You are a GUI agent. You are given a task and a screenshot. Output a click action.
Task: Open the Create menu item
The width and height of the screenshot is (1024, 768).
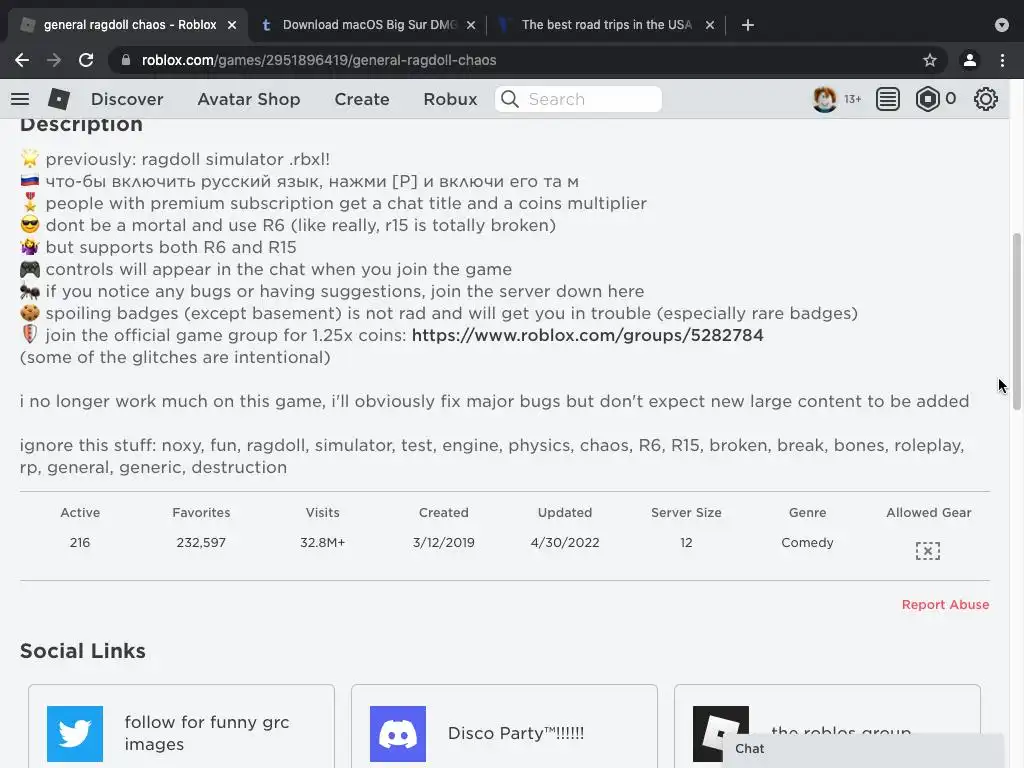(x=362, y=99)
